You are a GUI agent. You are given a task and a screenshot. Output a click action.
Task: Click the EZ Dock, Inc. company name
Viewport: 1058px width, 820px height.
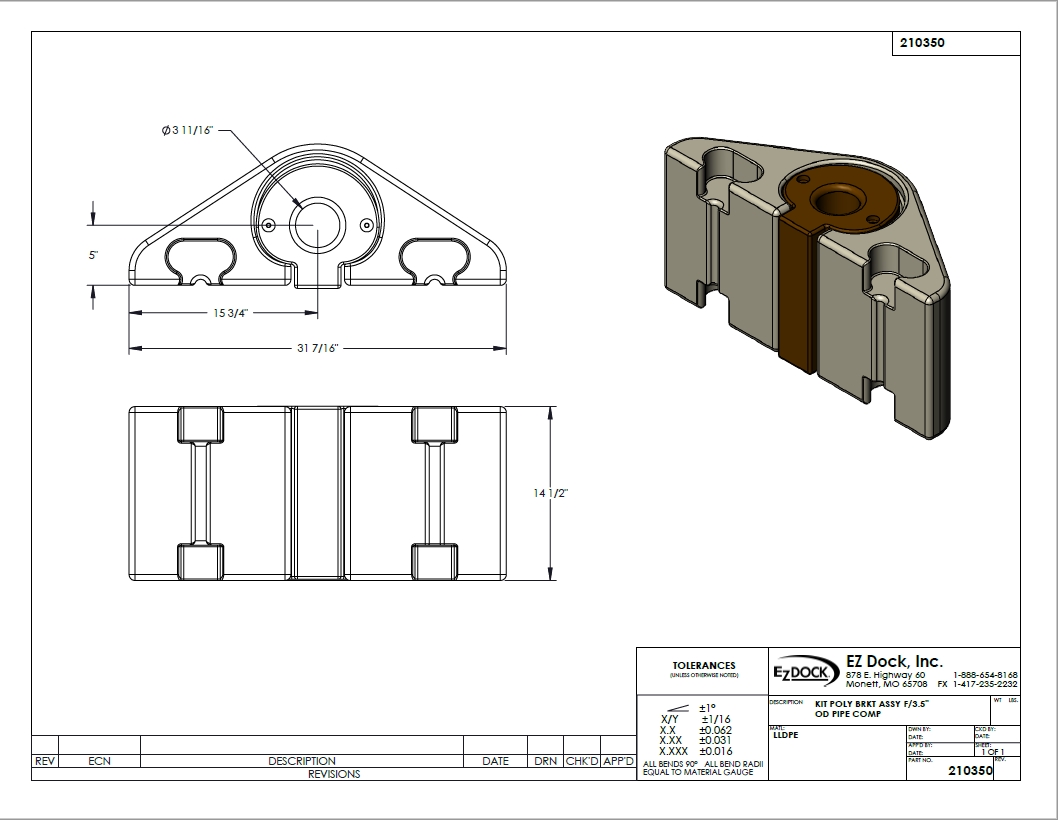click(894, 661)
